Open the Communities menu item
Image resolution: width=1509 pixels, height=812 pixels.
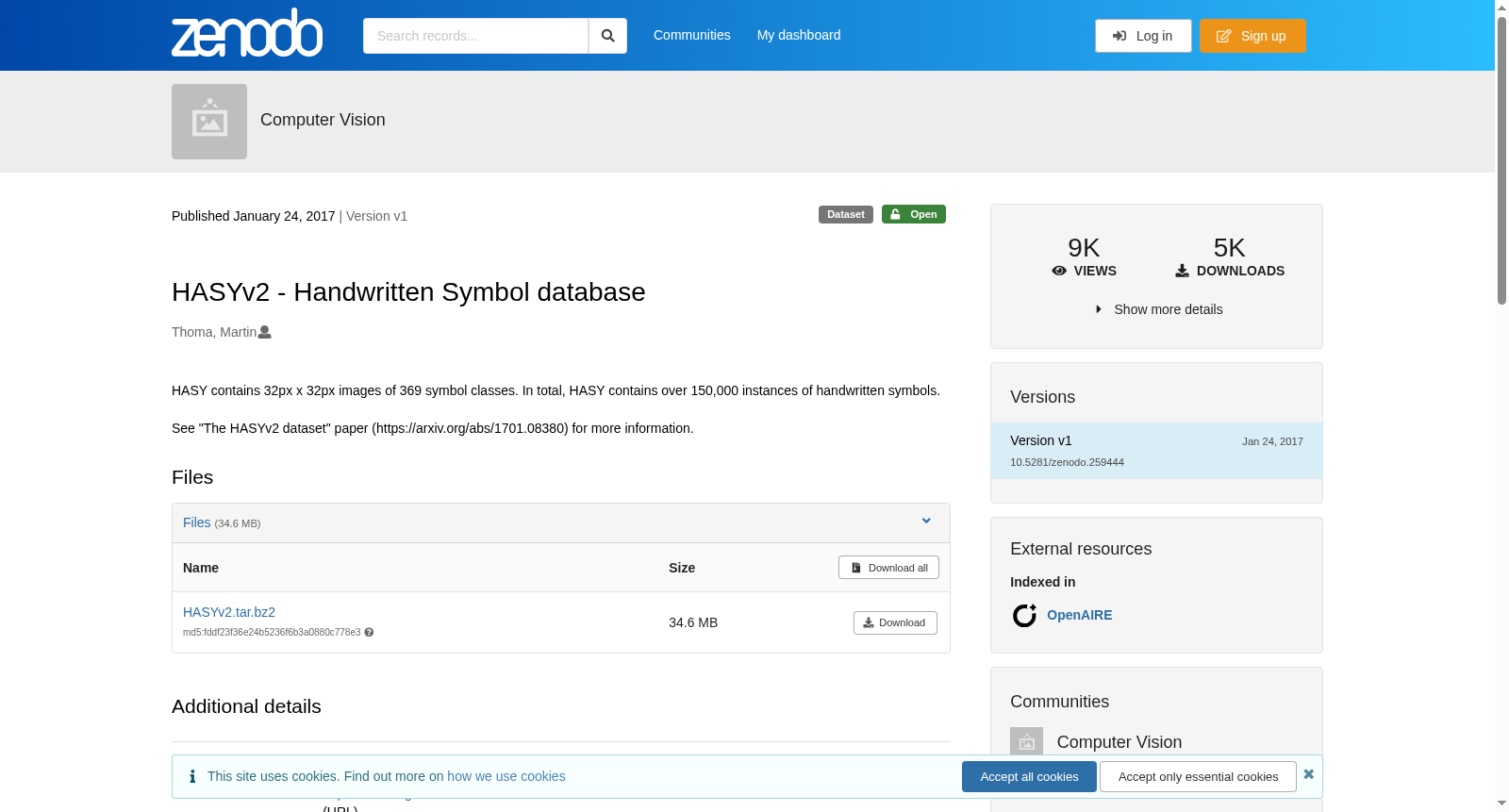[x=692, y=35]
